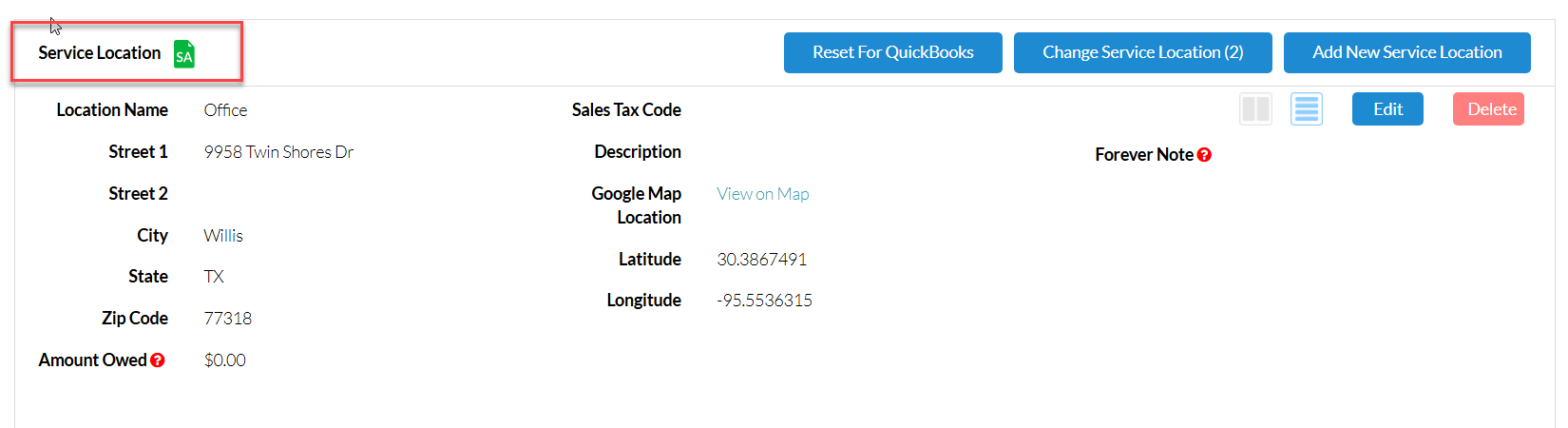Viewport: 1568px width, 428px height.
Task: Click the Zip Code value 77318
Action: (x=228, y=319)
